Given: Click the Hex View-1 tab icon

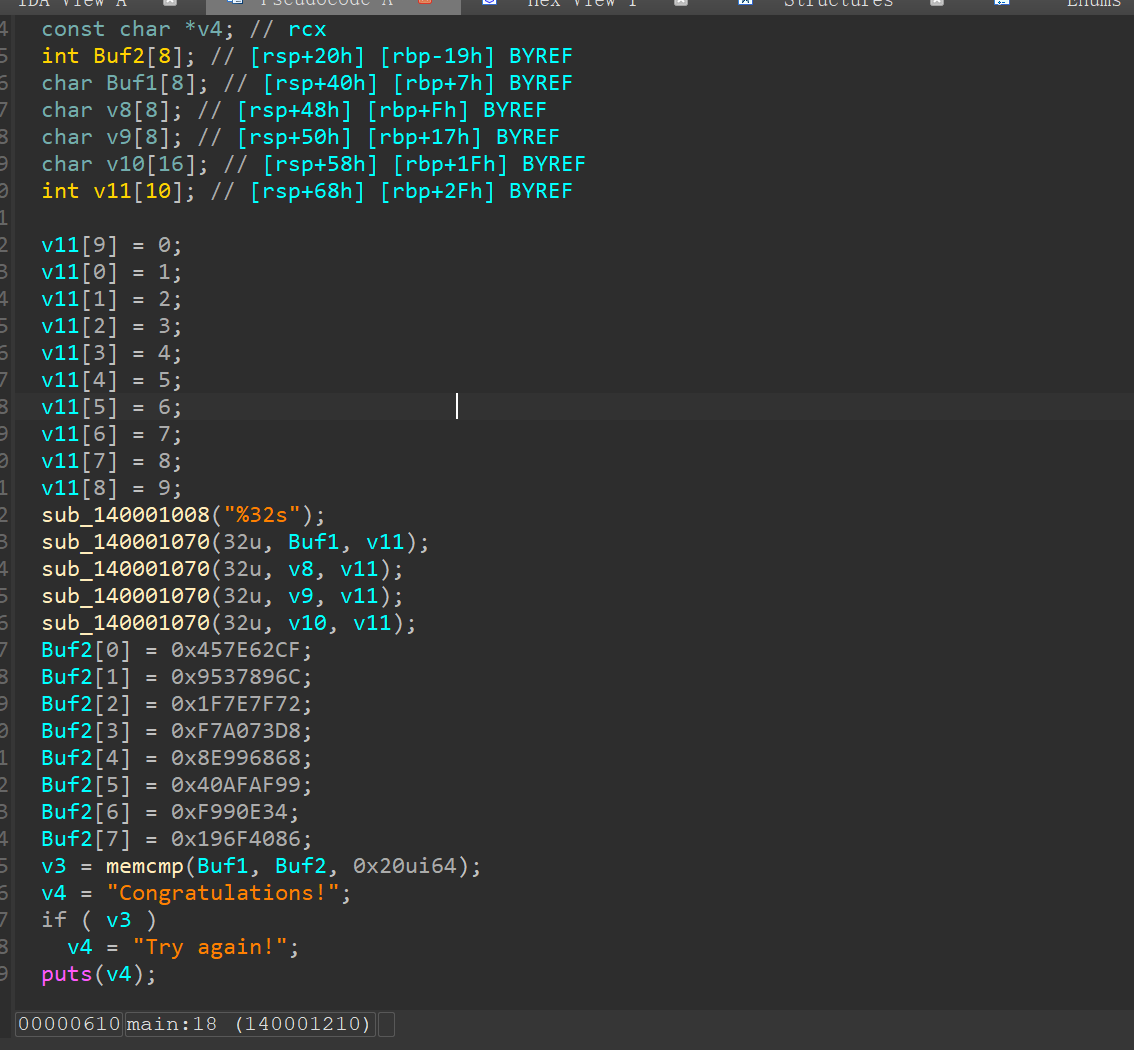Looking at the screenshot, I should tap(489, 3).
